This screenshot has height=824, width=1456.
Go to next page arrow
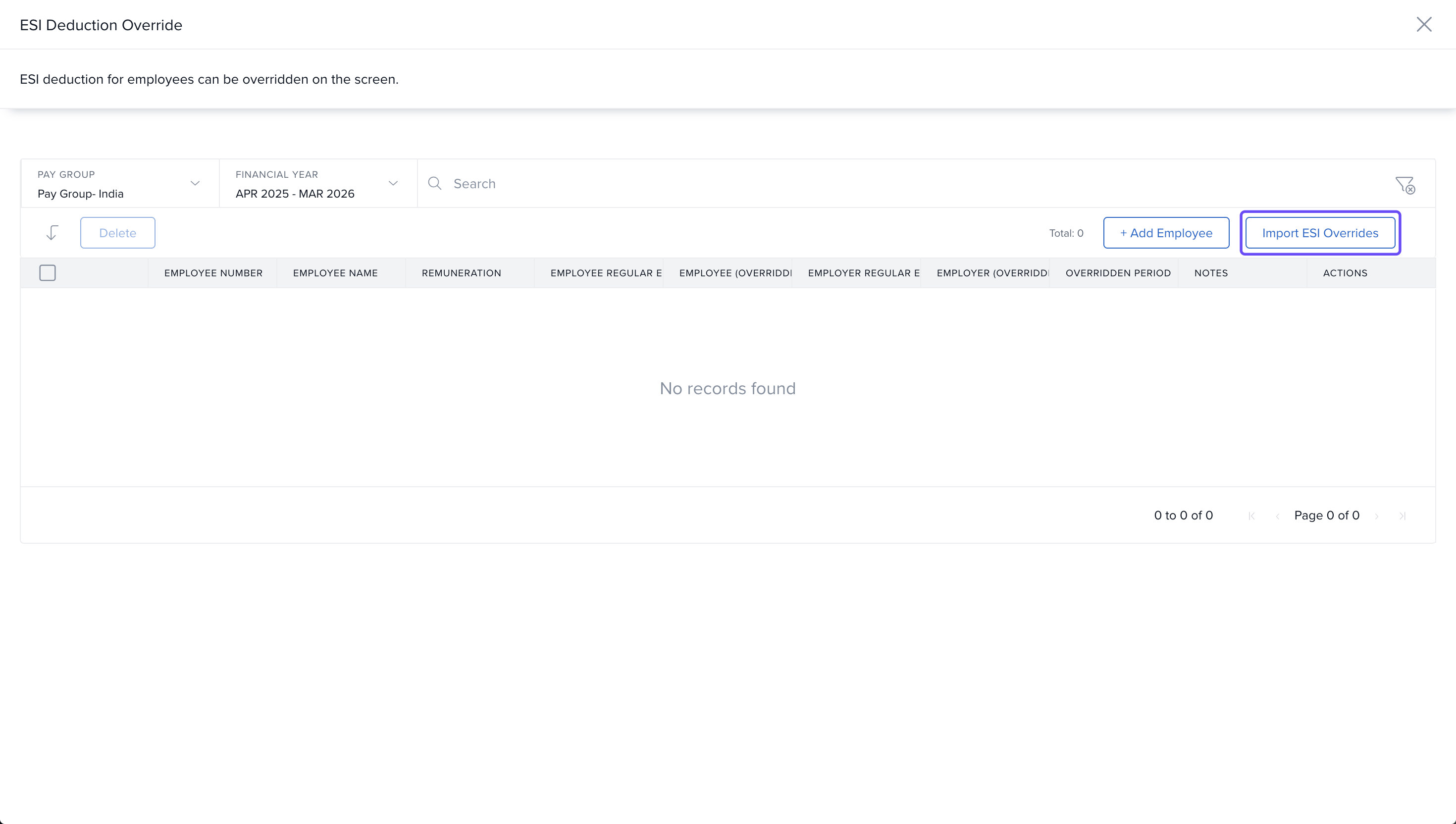[x=1377, y=515]
